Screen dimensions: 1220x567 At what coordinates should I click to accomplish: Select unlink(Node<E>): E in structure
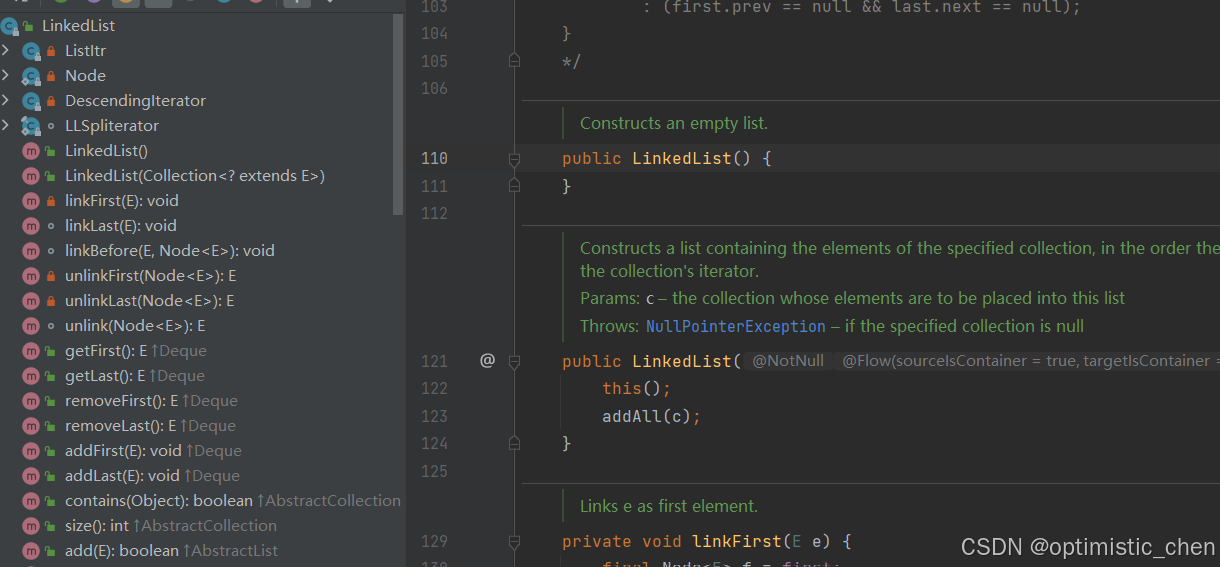(x=135, y=326)
